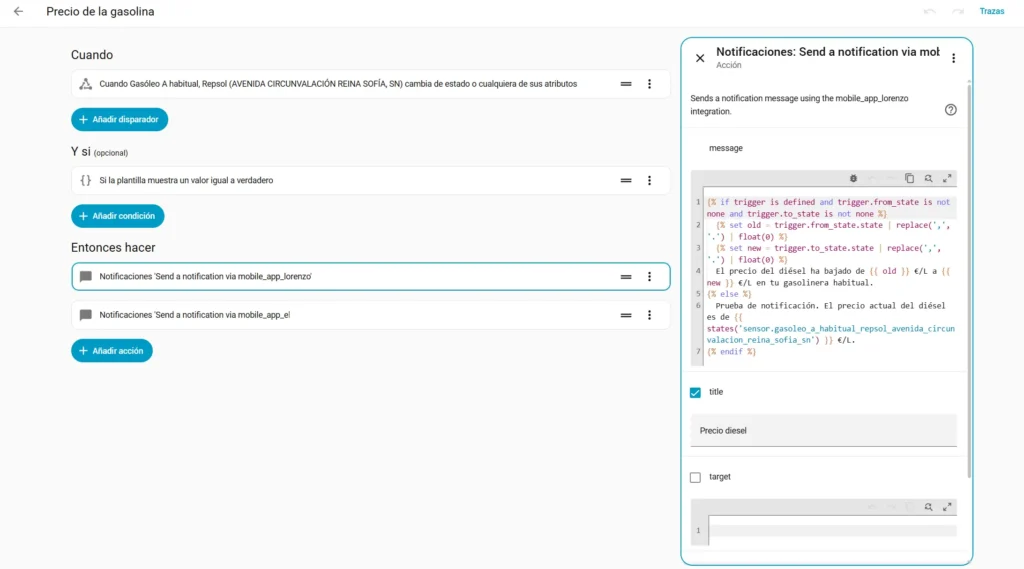Click Añadir condición button
This screenshot has width=1024, height=569.
click(118, 216)
